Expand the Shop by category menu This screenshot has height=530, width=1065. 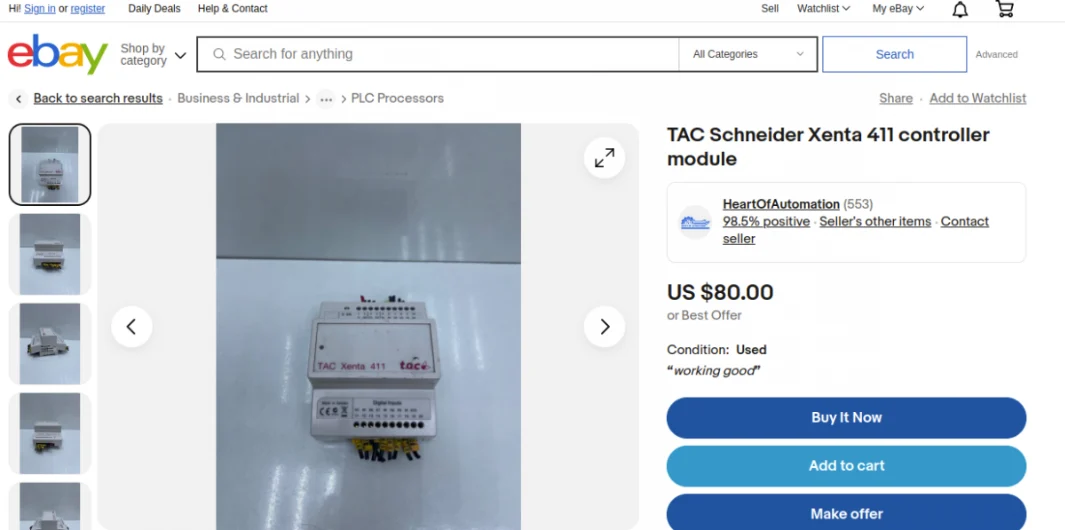point(153,54)
